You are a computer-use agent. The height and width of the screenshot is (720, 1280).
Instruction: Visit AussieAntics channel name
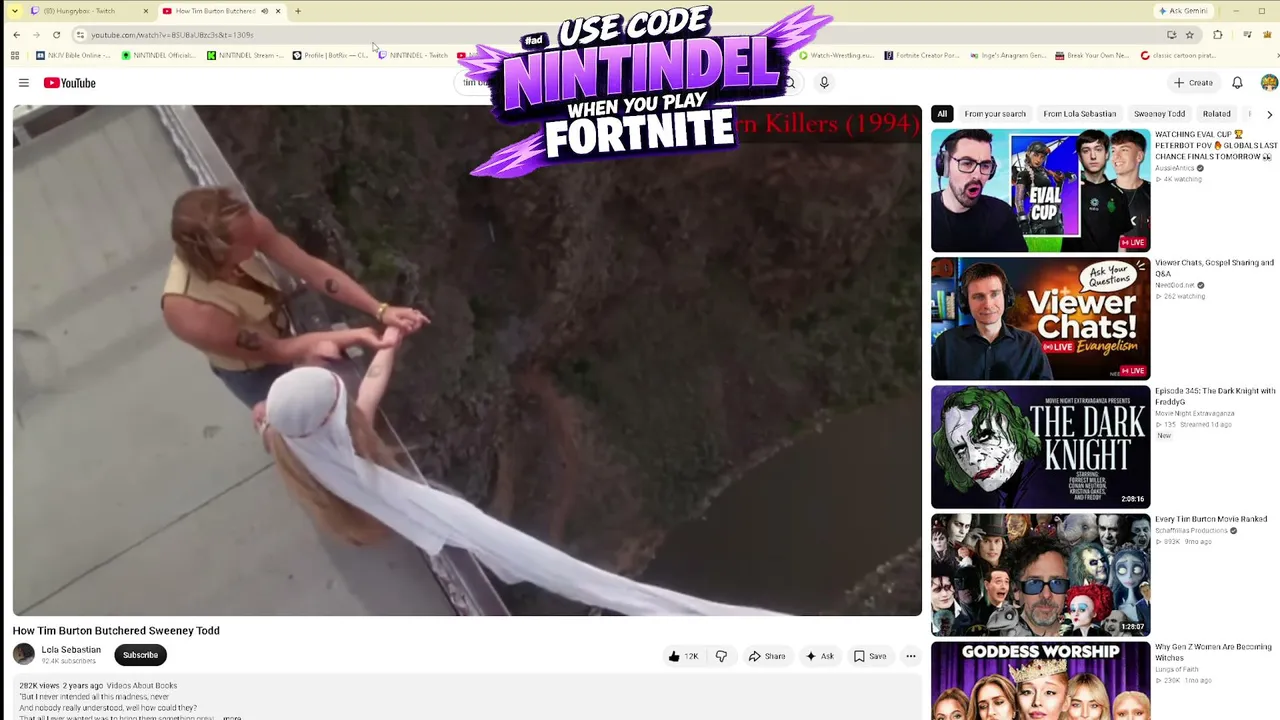point(1175,168)
